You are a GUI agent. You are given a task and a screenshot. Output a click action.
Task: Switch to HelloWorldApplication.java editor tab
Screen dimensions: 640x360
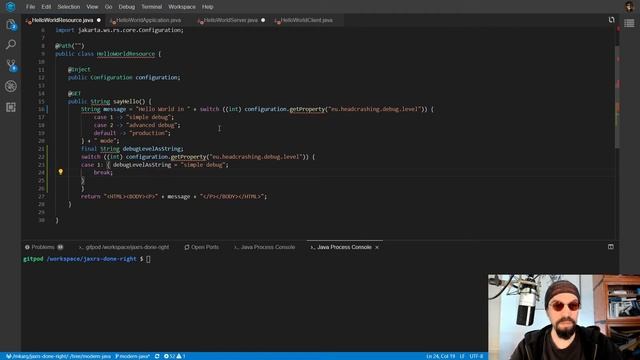click(149, 20)
